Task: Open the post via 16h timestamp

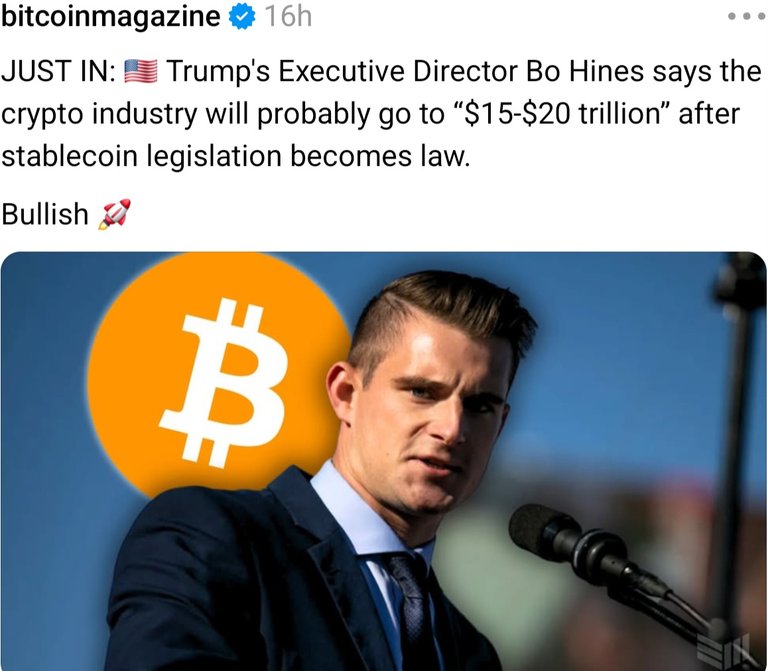Action: 288,17
